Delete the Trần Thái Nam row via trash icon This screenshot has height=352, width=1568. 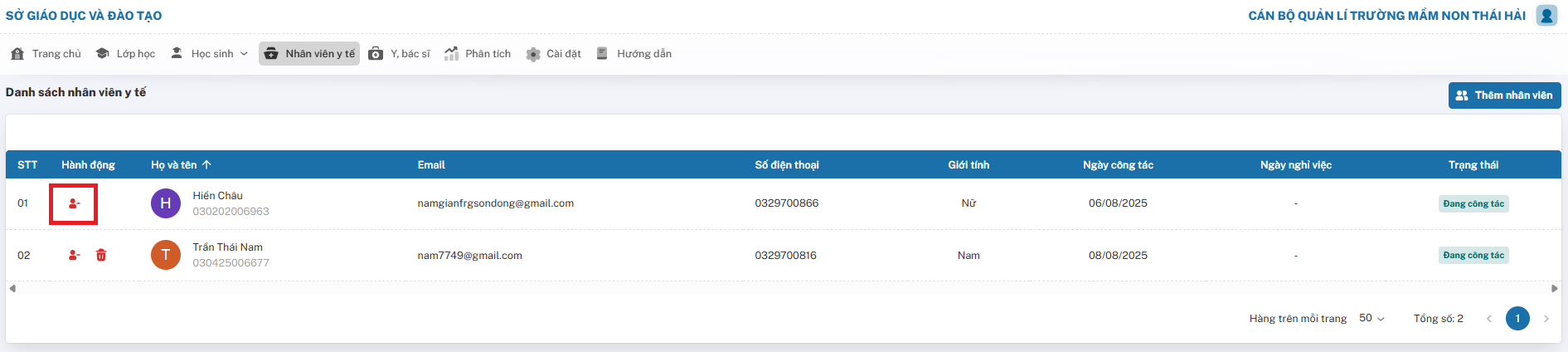pos(101,255)
